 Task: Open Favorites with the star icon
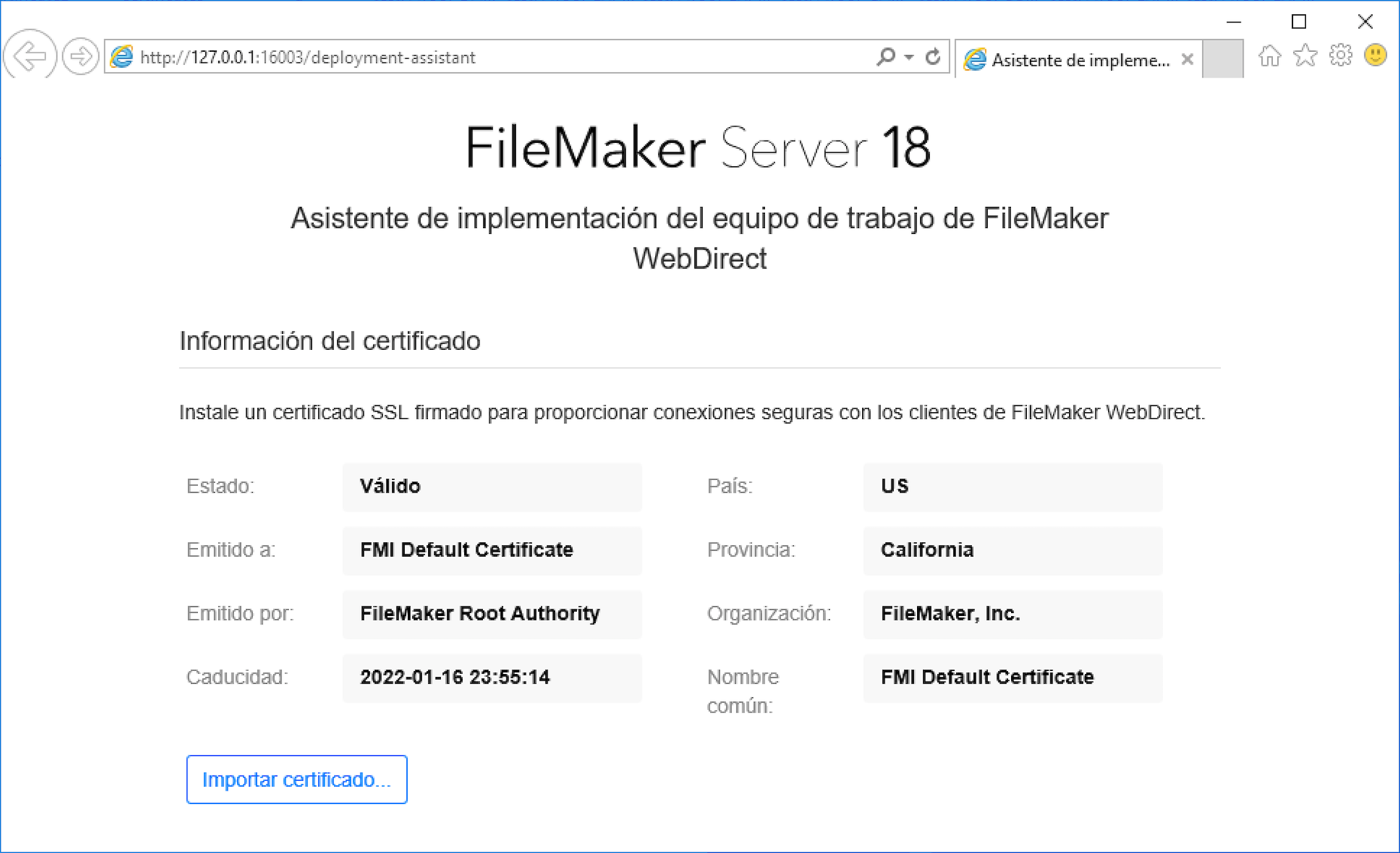point(1305,56)
